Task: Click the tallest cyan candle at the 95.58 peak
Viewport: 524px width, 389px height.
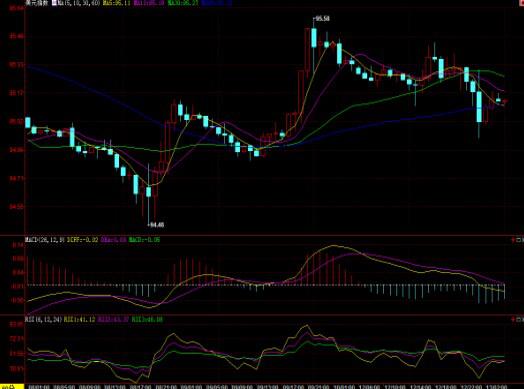Action: coord(314,38)
